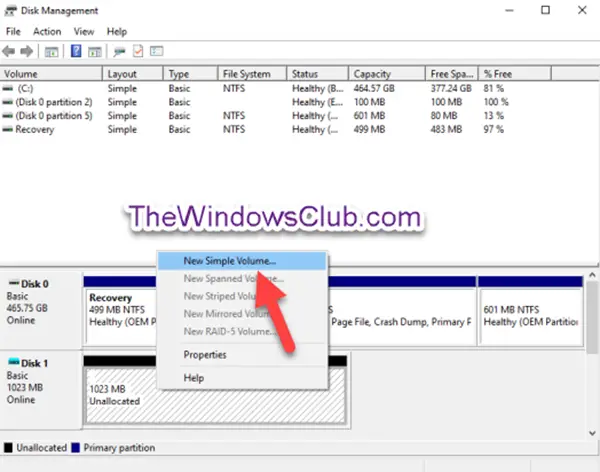Sort by the File System column header

click(252, 74)
